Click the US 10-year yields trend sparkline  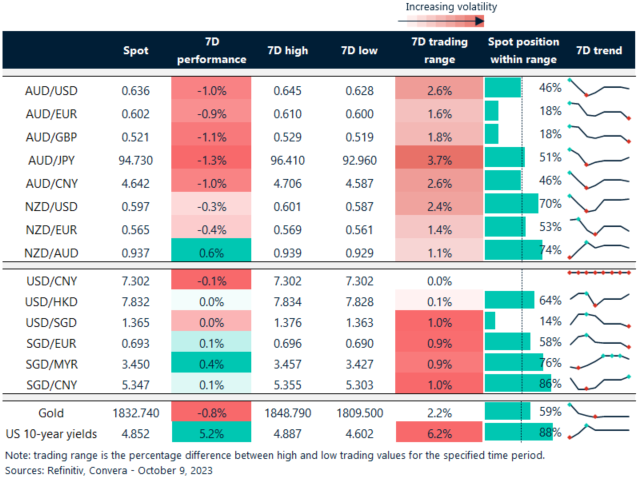tap(597, 432)
